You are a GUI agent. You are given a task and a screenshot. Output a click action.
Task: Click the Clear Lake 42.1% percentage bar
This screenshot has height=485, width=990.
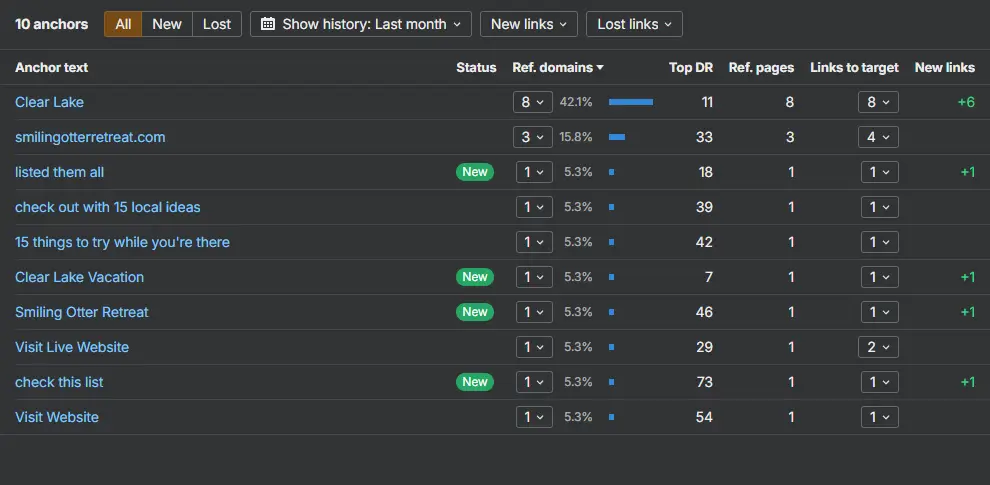631,102
